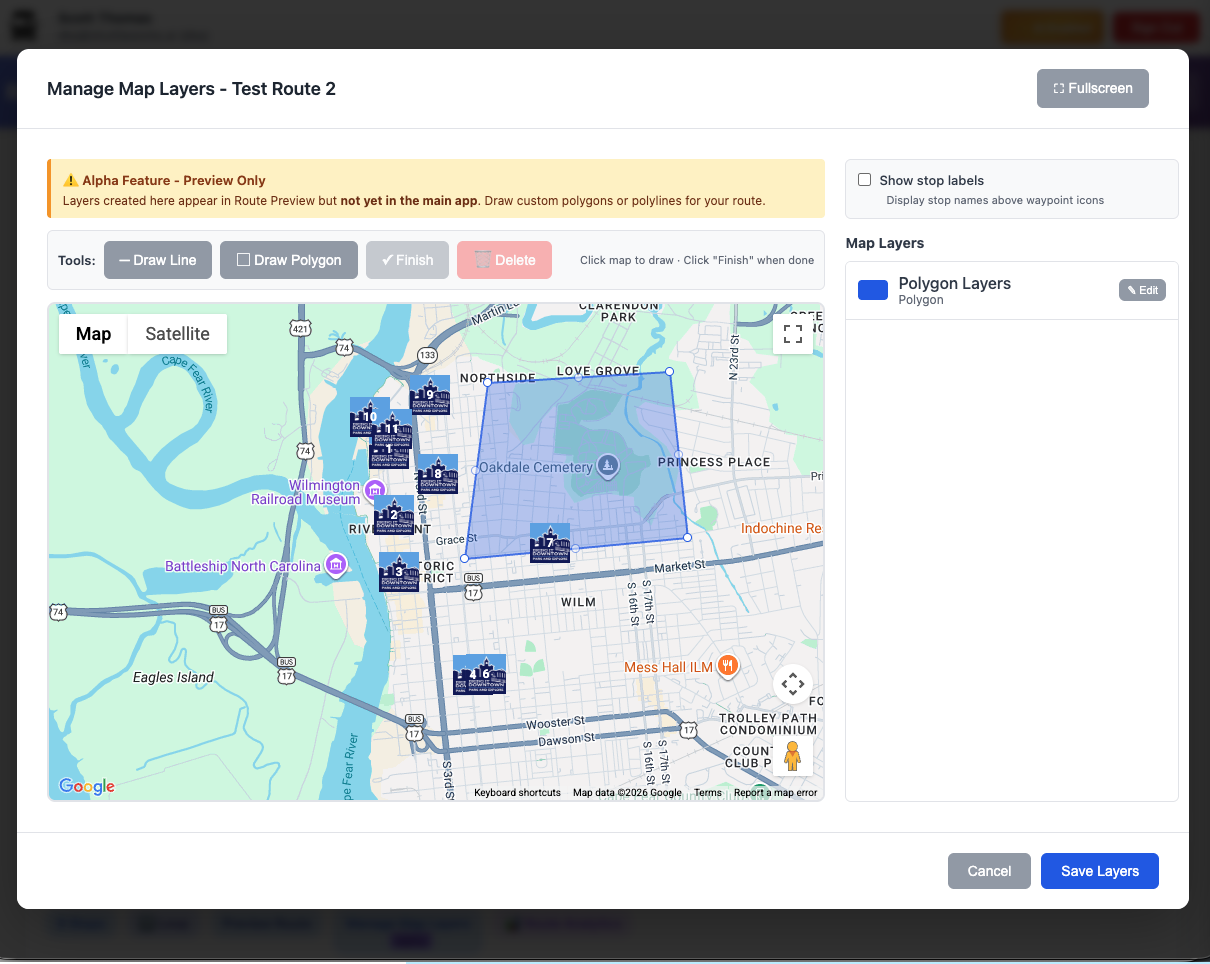
Task: Click the Delete trash tool
Action: tap(504, 260)
